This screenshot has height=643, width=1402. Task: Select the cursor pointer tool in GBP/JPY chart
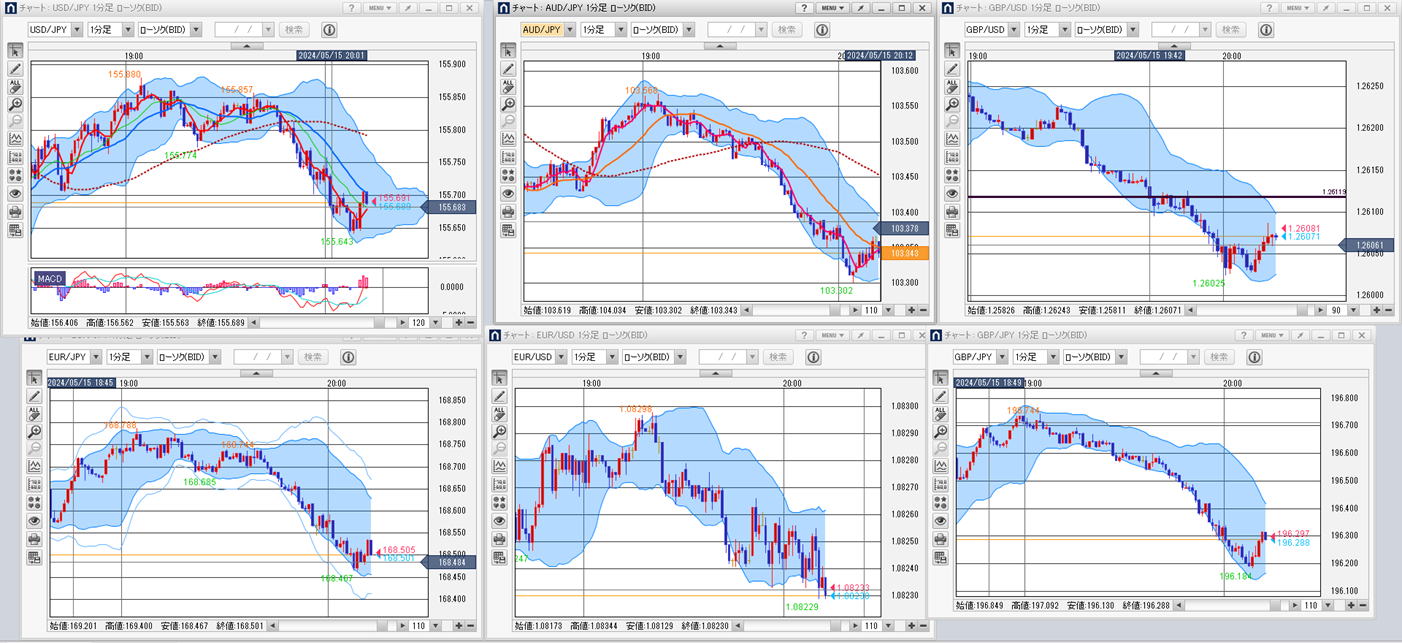[940, 378]
